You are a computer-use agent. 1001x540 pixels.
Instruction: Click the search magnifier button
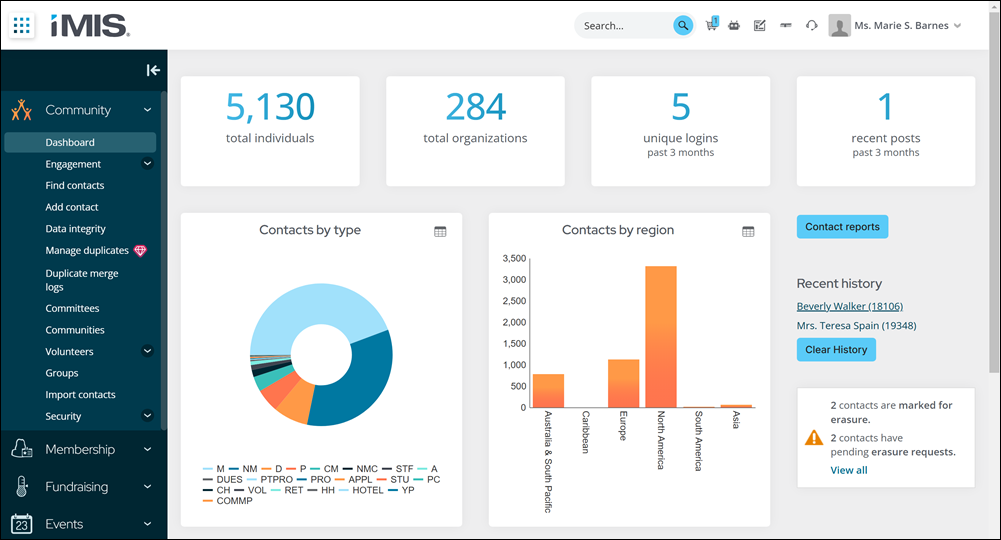[x=683, y=26]
